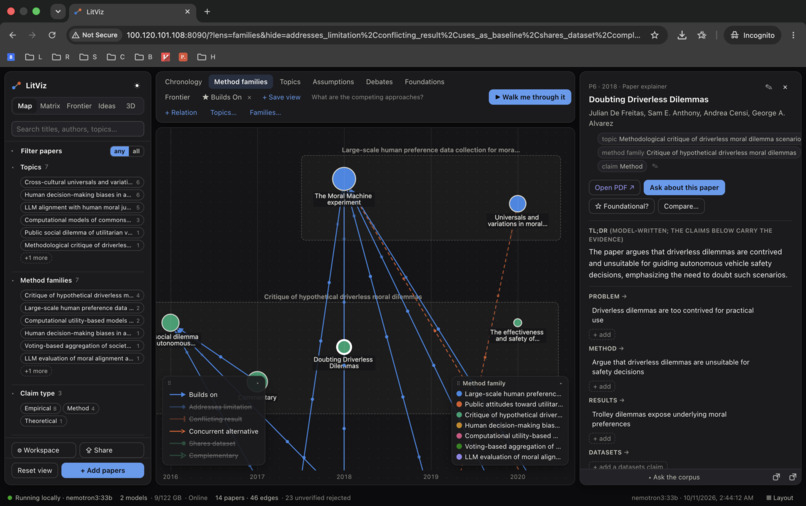Click the small pencil next to the claim Method tag

(x=655, y=166)
